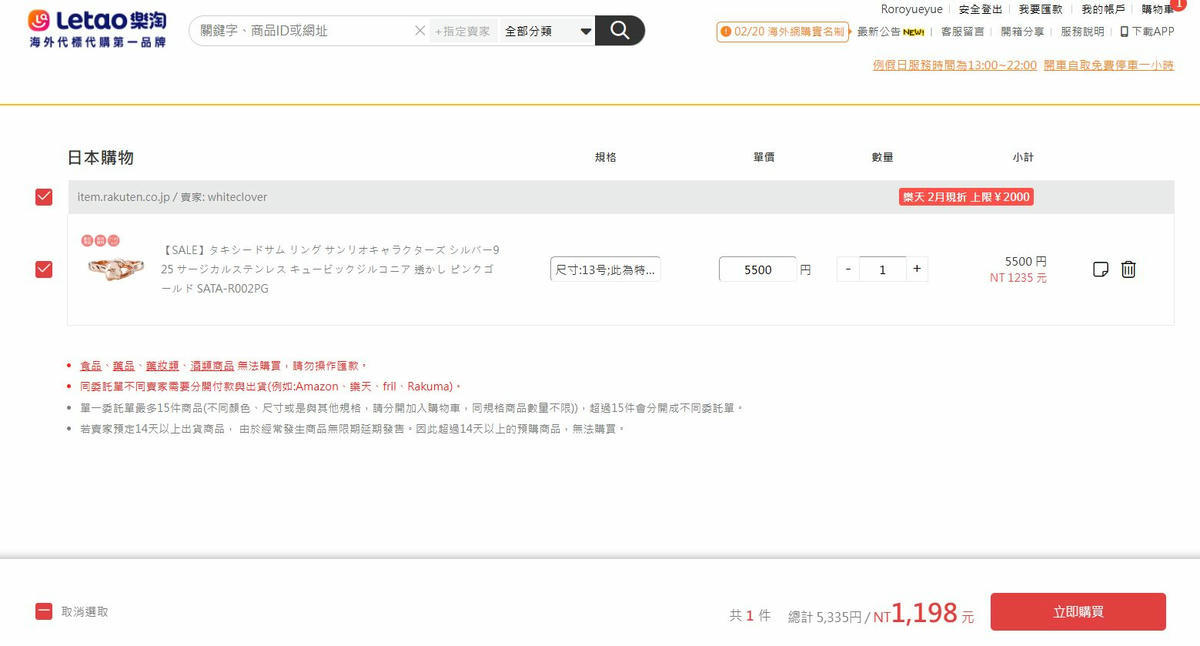Open the 酒類商品 restricted category link

(x=212, y=366)
